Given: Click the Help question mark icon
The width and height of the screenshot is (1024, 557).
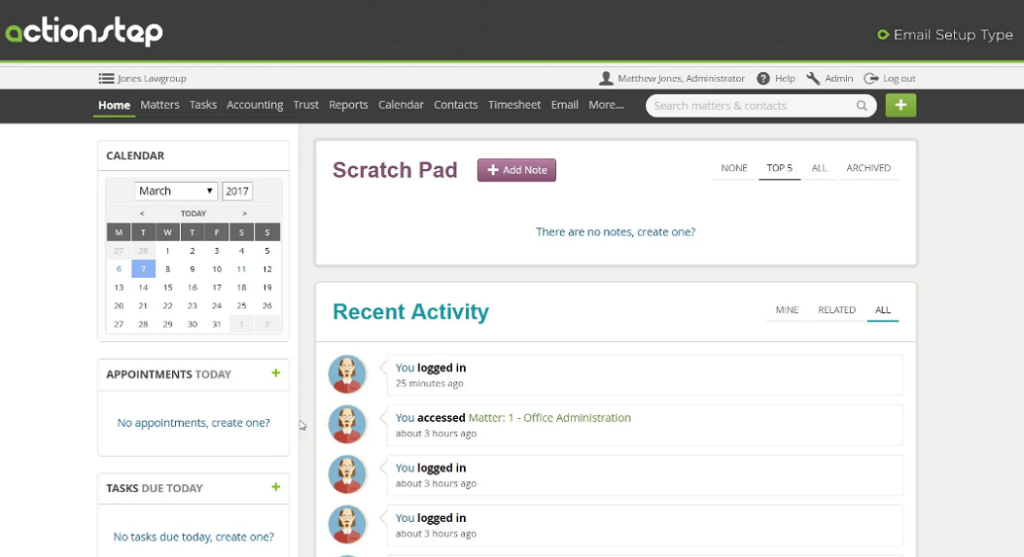Looking at the screenshot, I should pos(763,78).
